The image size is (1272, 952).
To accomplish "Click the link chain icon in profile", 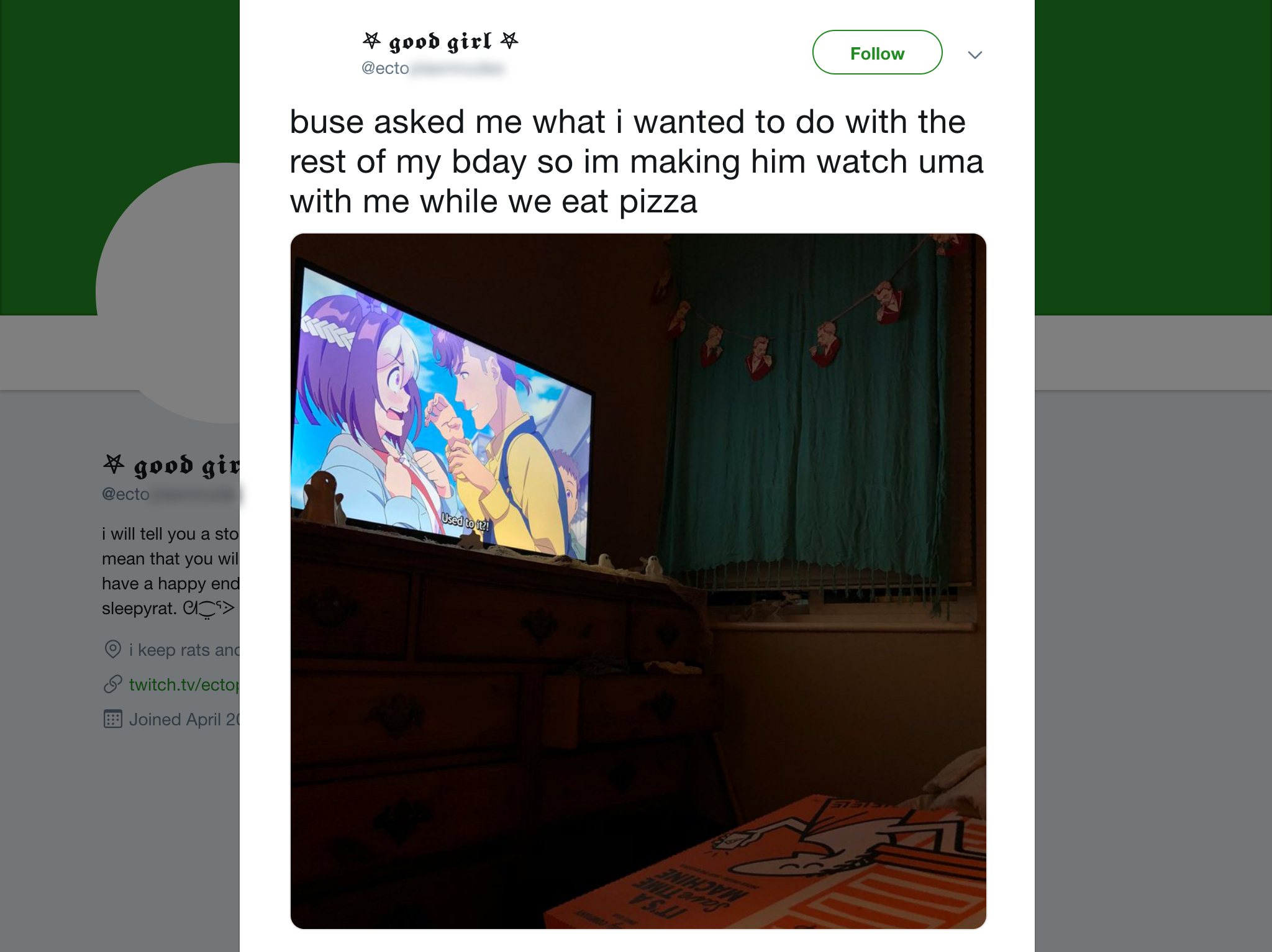I will tap(113, 684).
